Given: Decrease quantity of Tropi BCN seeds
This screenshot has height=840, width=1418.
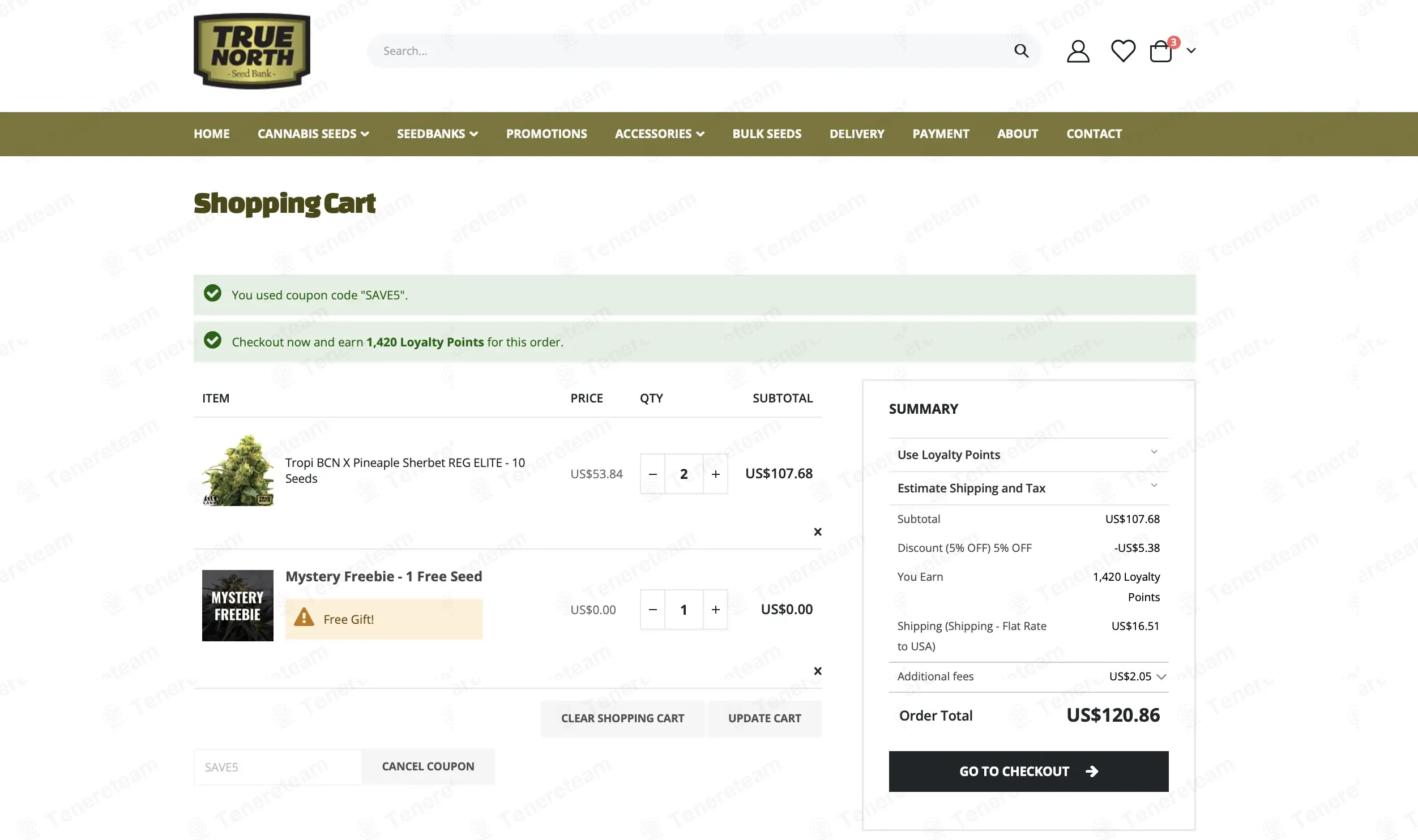Looking at the screenshot, I should 652,474.
